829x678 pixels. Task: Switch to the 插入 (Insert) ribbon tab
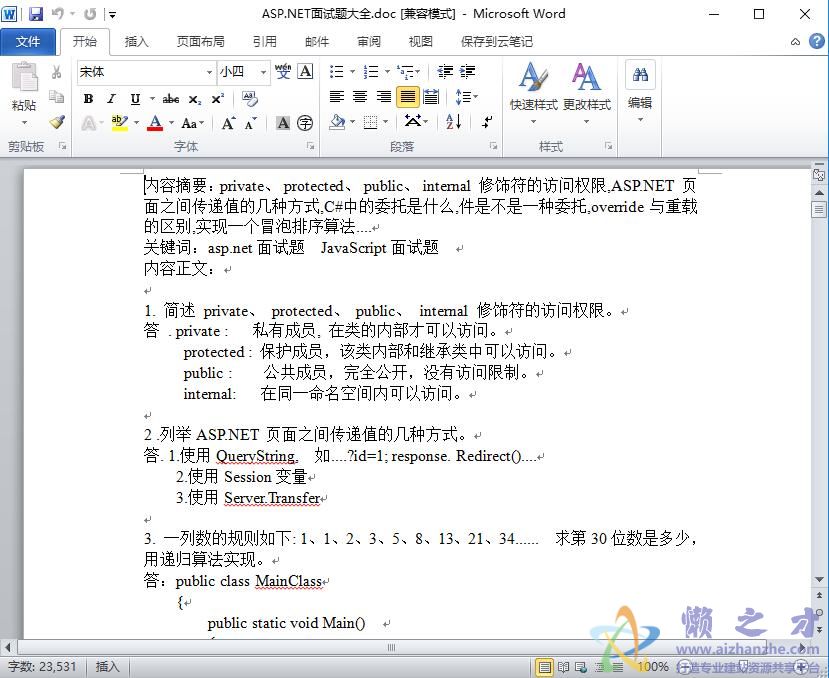click(136, 41)
